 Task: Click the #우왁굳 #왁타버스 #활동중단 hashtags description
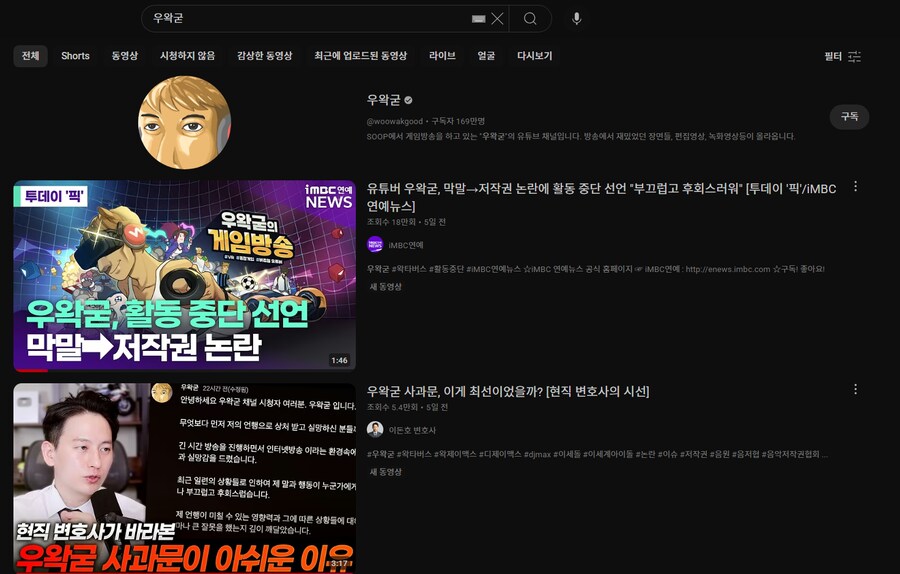tap(596, 269)
